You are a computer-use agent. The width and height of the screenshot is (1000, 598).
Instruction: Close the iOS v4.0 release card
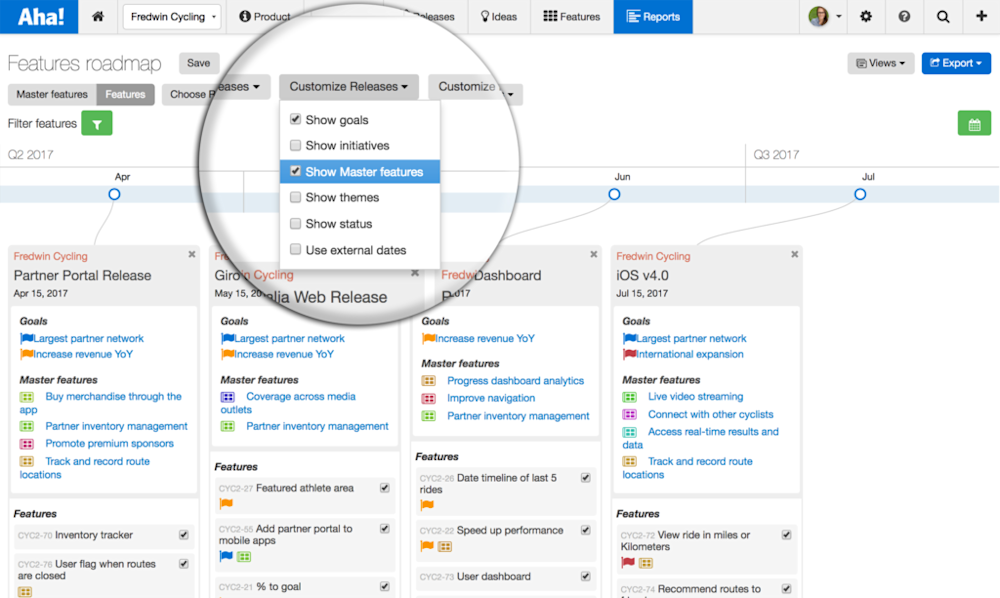click(793, 254)
